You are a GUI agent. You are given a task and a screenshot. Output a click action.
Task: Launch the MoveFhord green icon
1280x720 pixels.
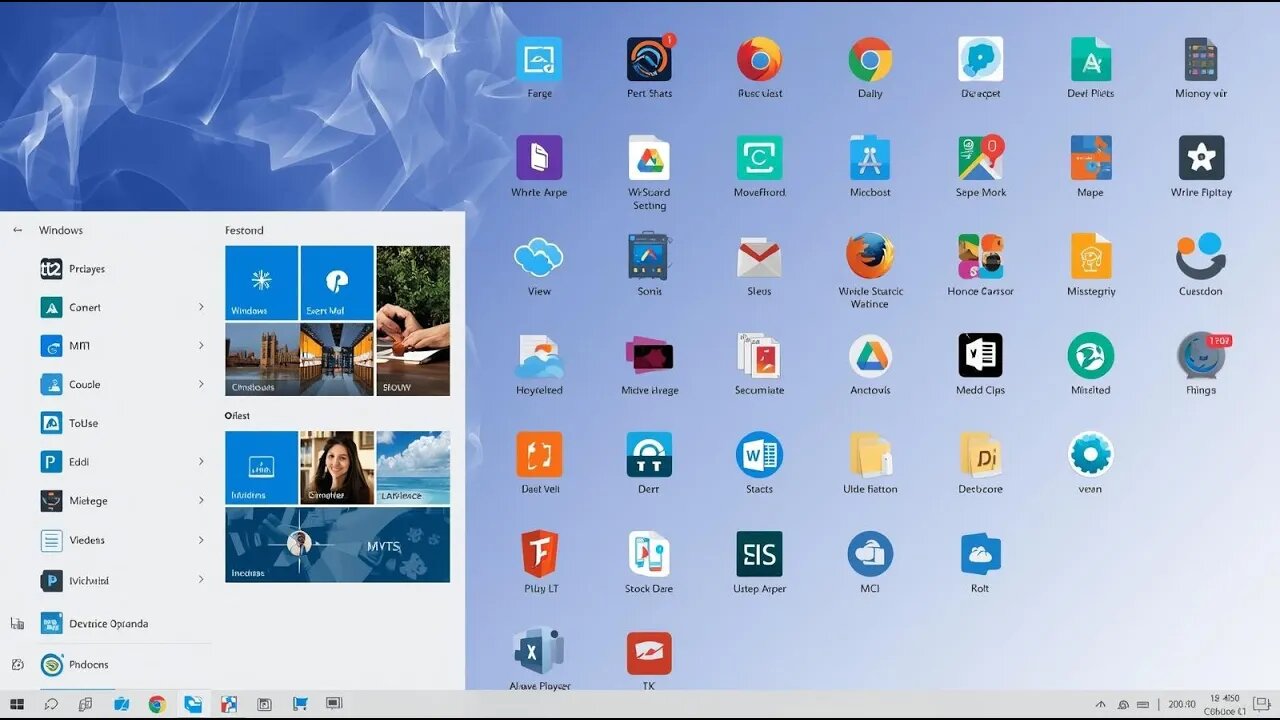[x=759, y=158]
